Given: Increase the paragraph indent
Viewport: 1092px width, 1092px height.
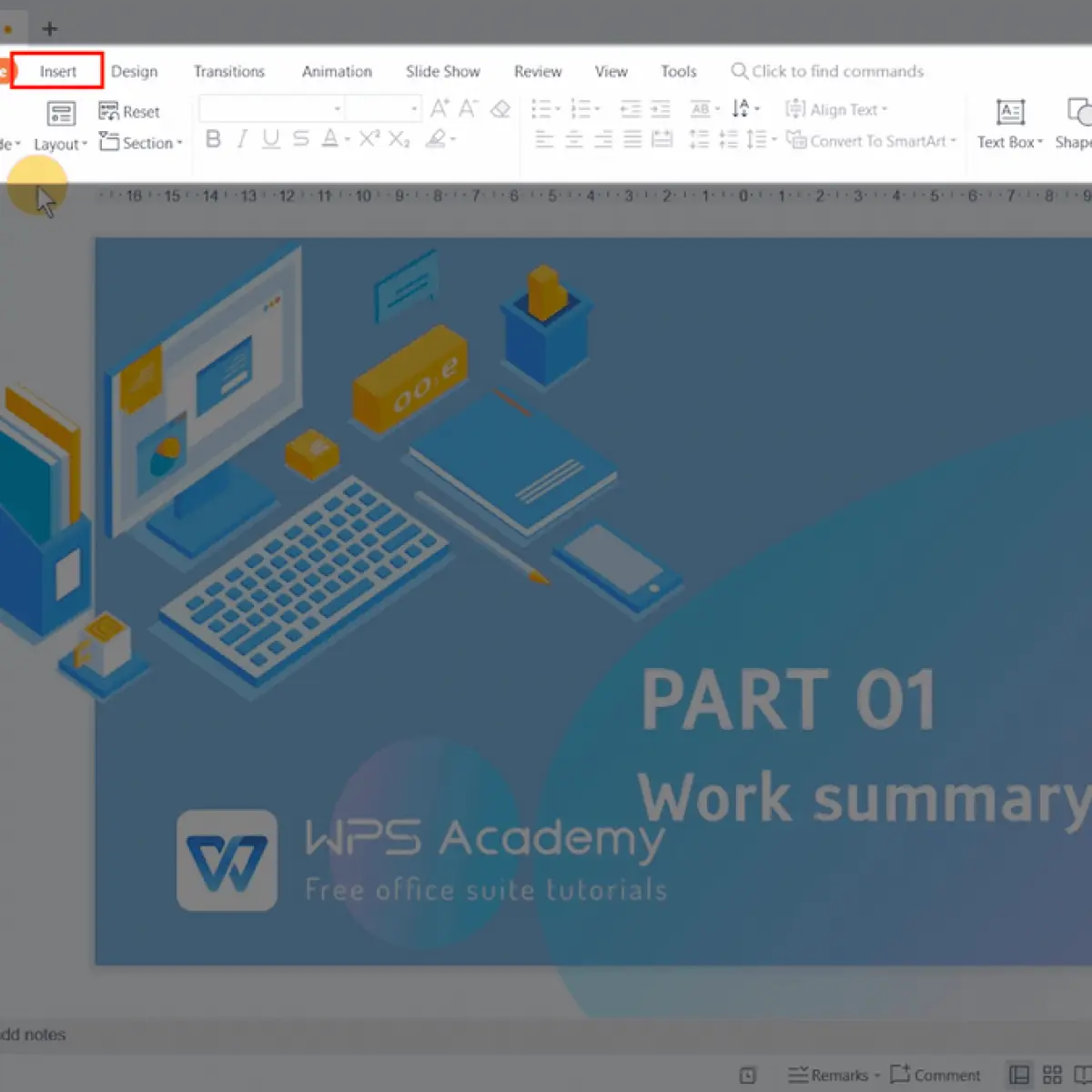Looking at the screenshot, I should [x=661, y=109].
